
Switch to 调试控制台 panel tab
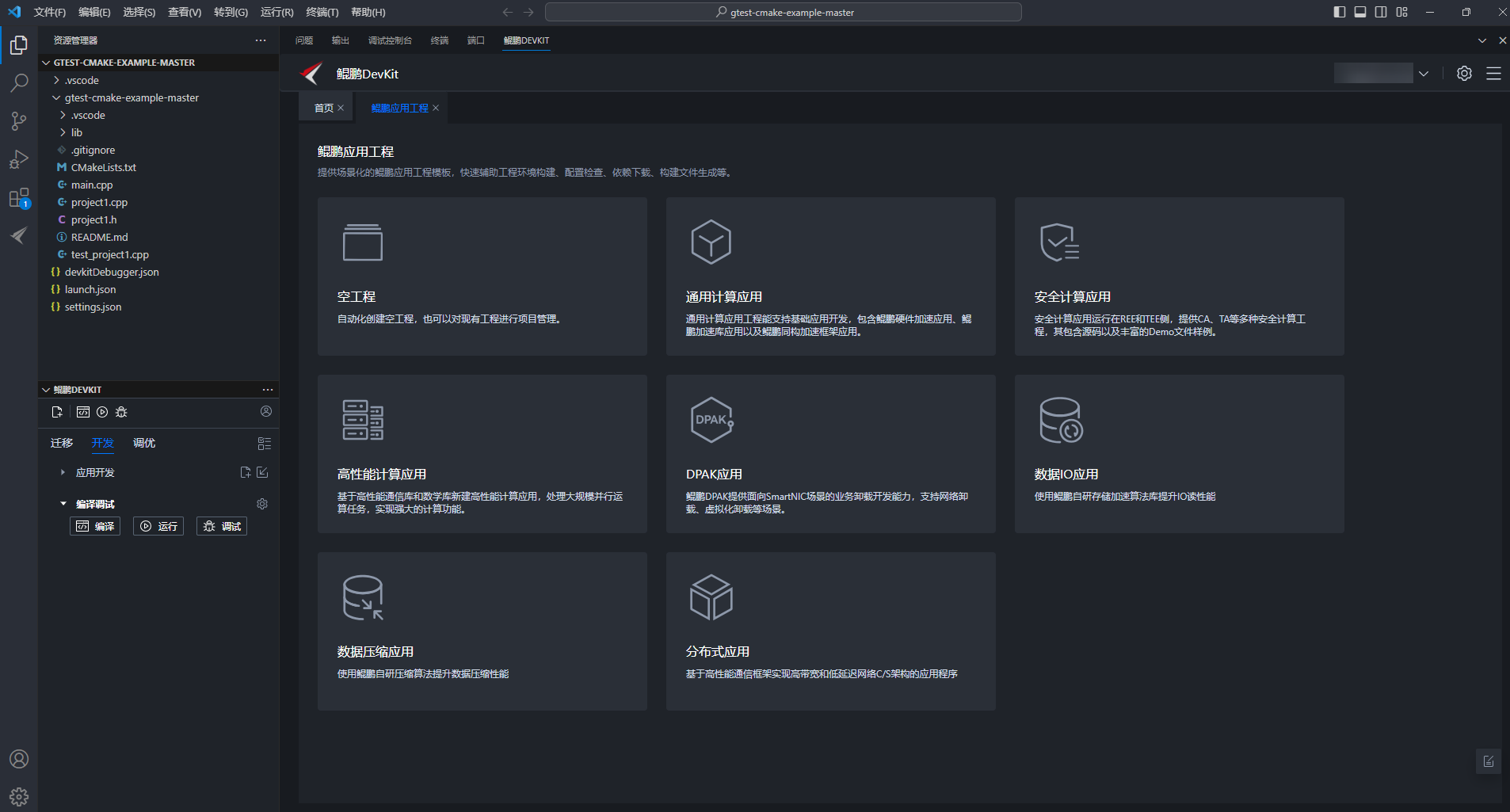click(390, 40)
